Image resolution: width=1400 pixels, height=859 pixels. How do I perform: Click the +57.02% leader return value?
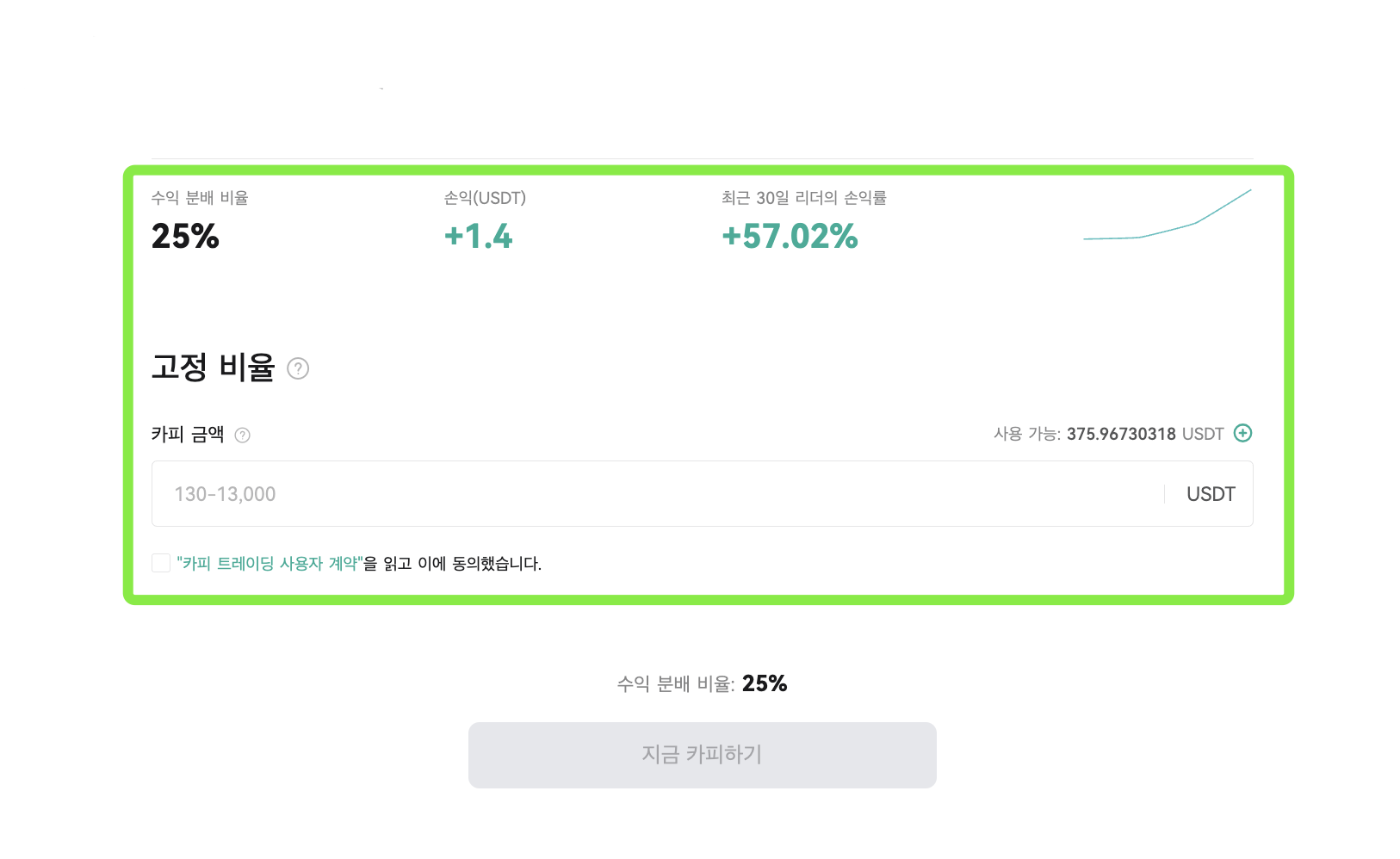tap(789, 237)
